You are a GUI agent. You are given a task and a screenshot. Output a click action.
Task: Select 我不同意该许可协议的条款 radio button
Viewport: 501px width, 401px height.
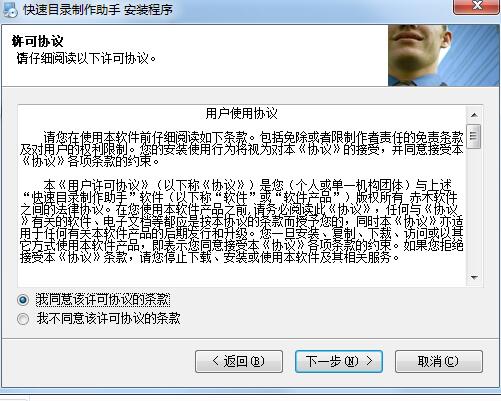(x=23, y=319)
